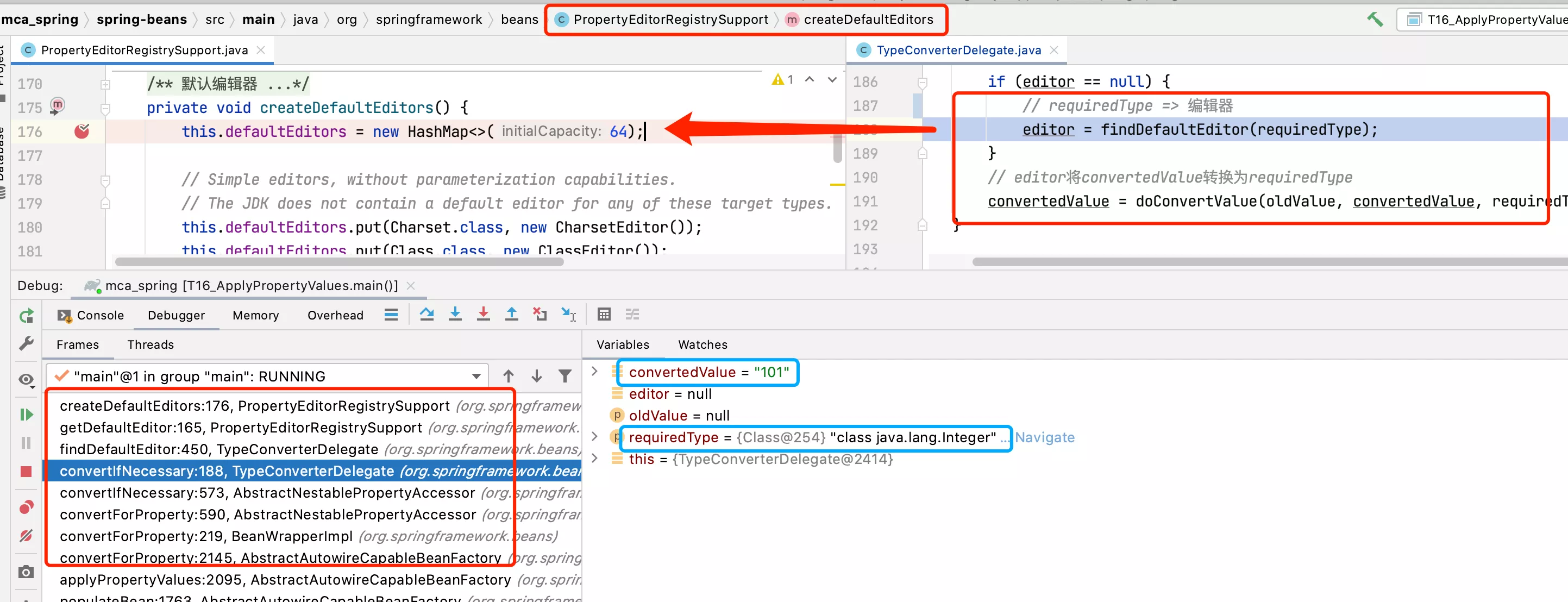Click the Force Step Into icon
Image resolution: width=1568 pixels, height=602 pixels.
[484, 315]
